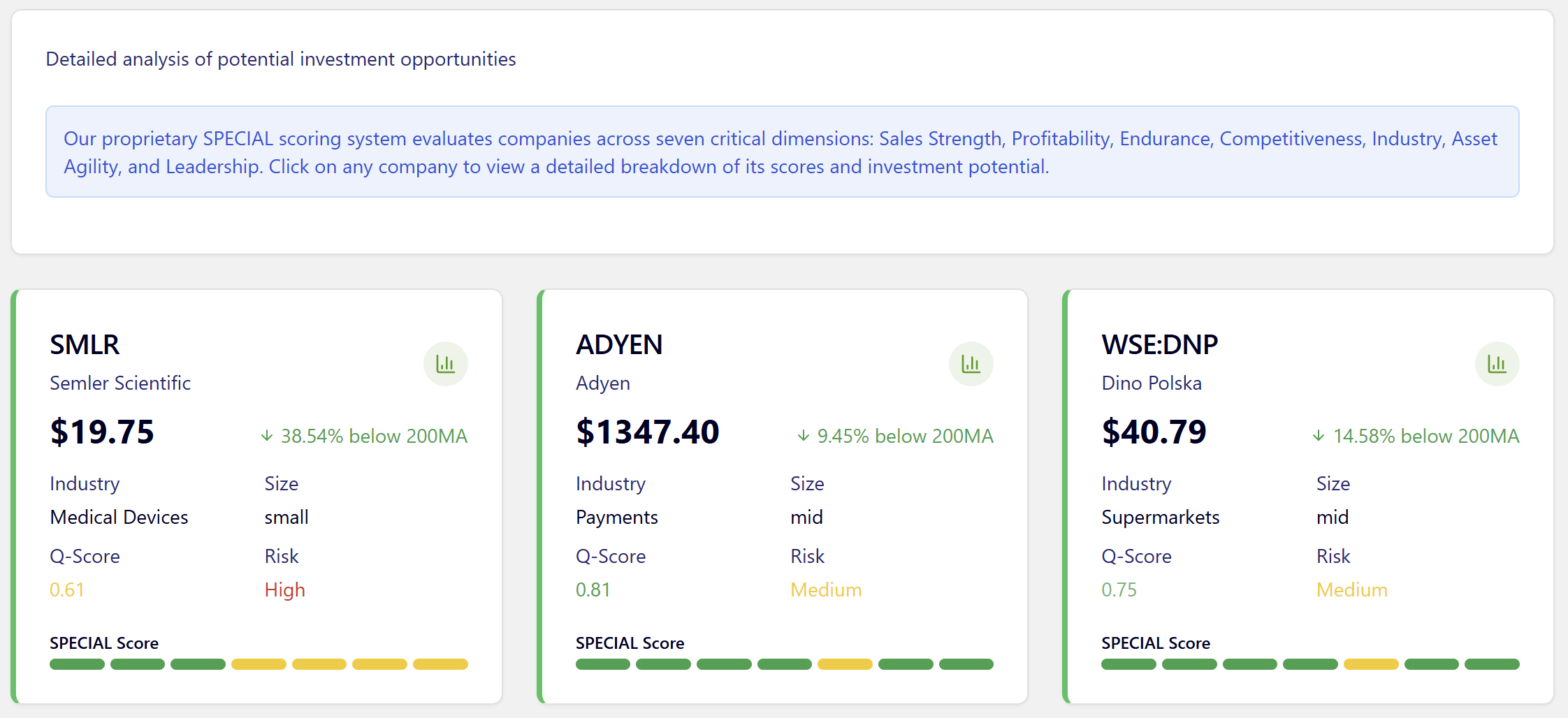The width and height of the screenshot is (1568, 718).
Task: Click the $40.79 price value
Action: (1154, 432)
